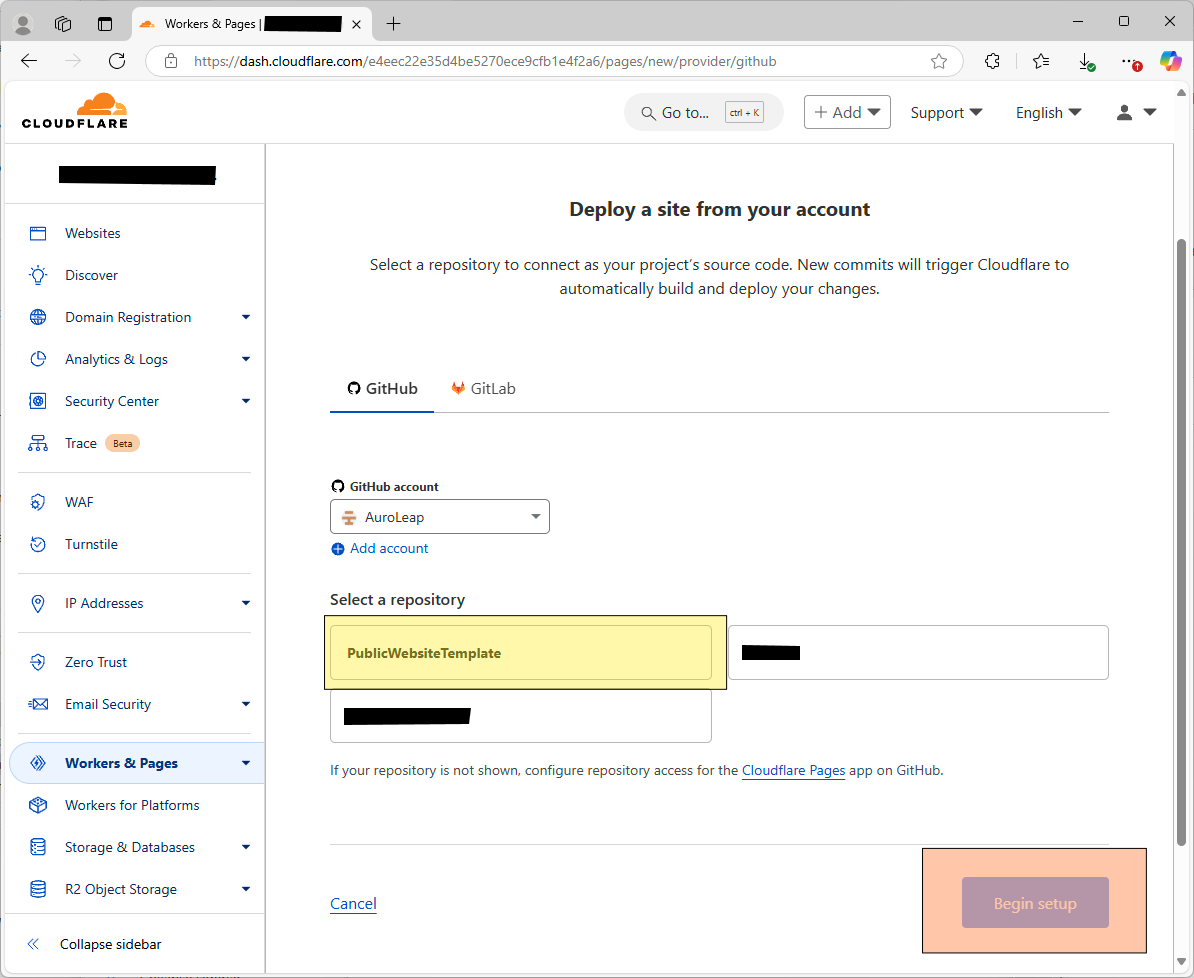
Task: Click the Go to search box
Action: click(x=703, y=113)
